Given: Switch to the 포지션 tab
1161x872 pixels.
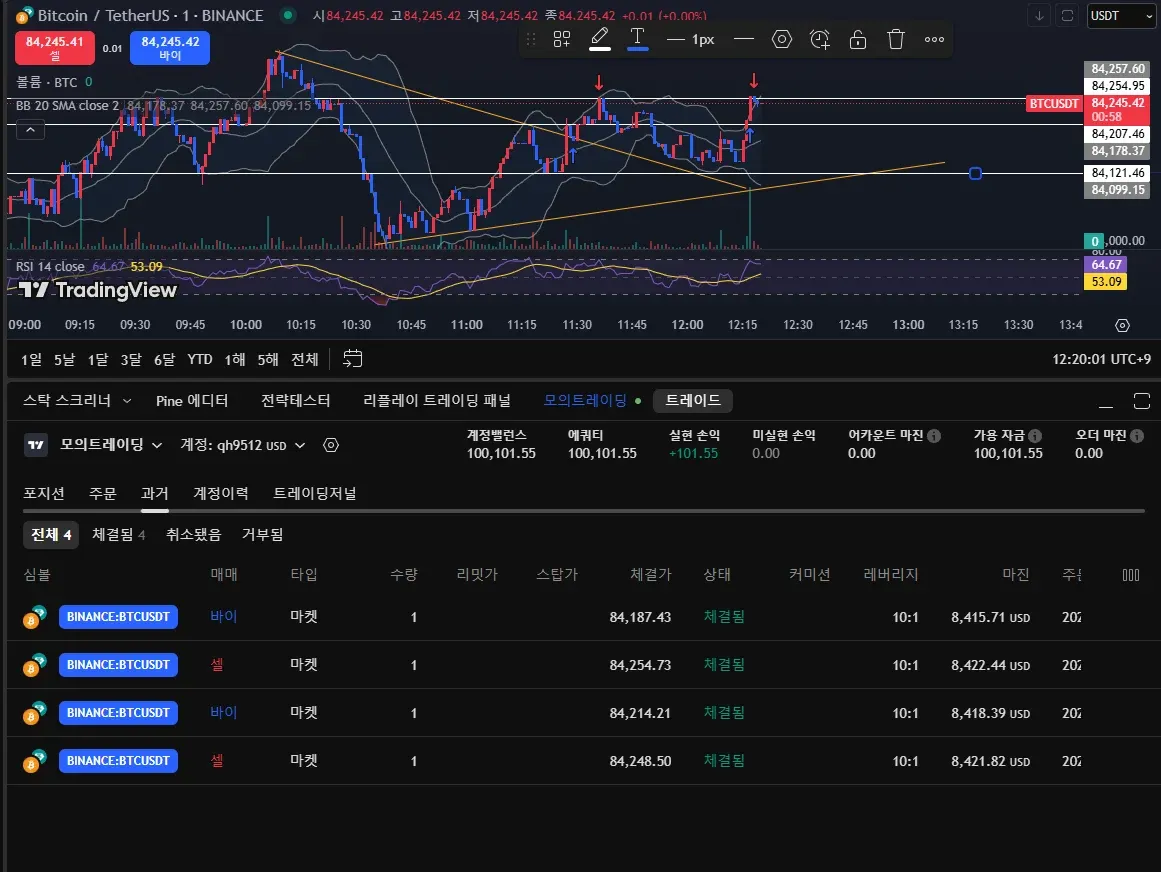Looking at the screenshot, I should (x=44, y=493).
